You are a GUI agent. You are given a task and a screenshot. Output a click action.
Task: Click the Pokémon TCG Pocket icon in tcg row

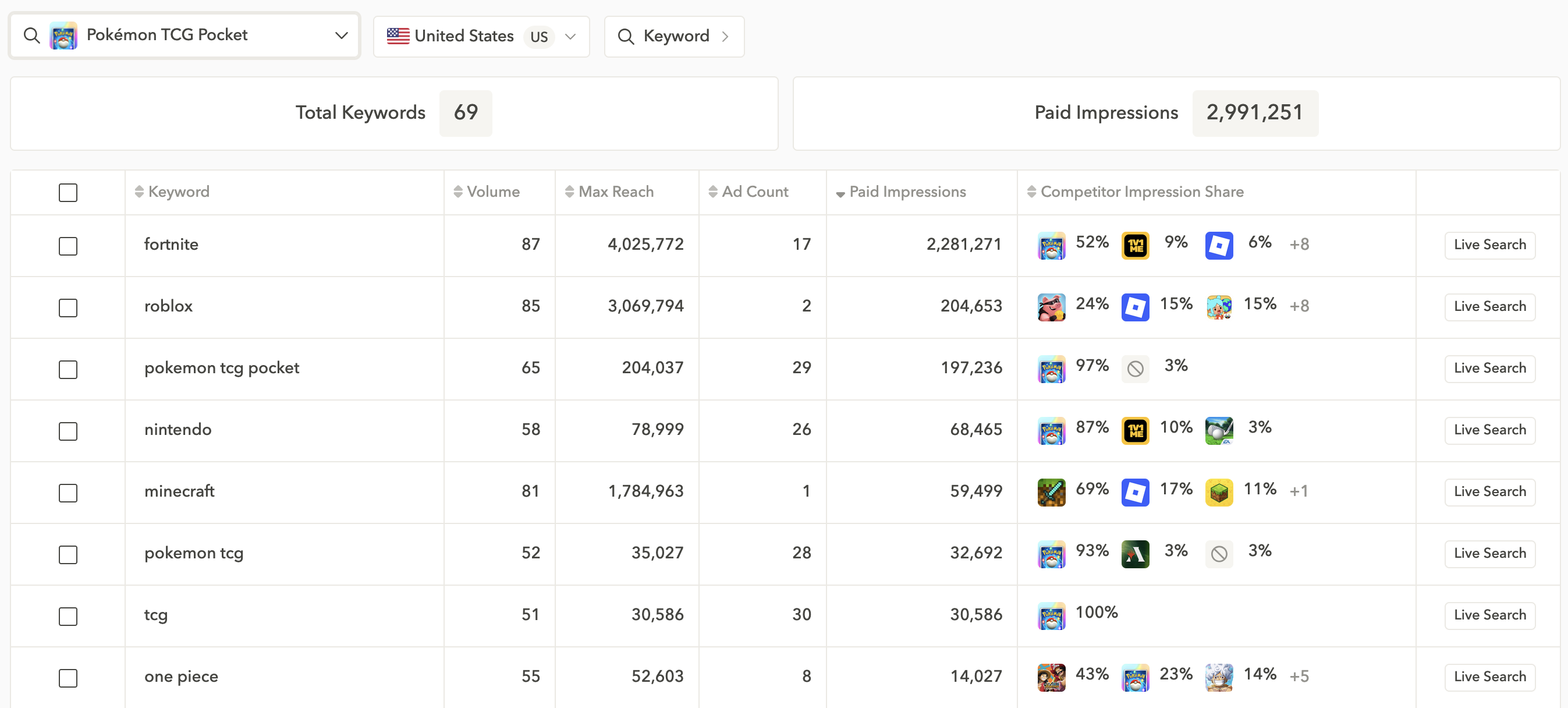click(1051, 615)
